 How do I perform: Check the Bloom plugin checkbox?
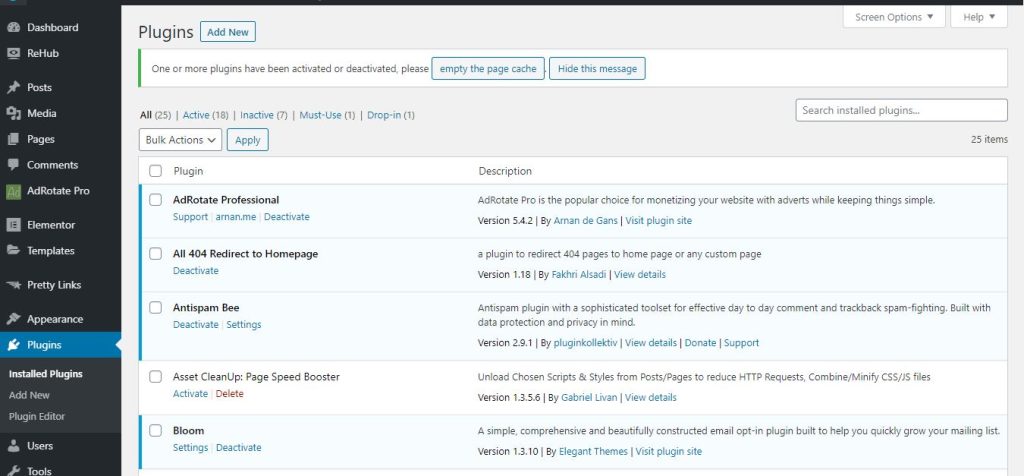click(155, 430)
